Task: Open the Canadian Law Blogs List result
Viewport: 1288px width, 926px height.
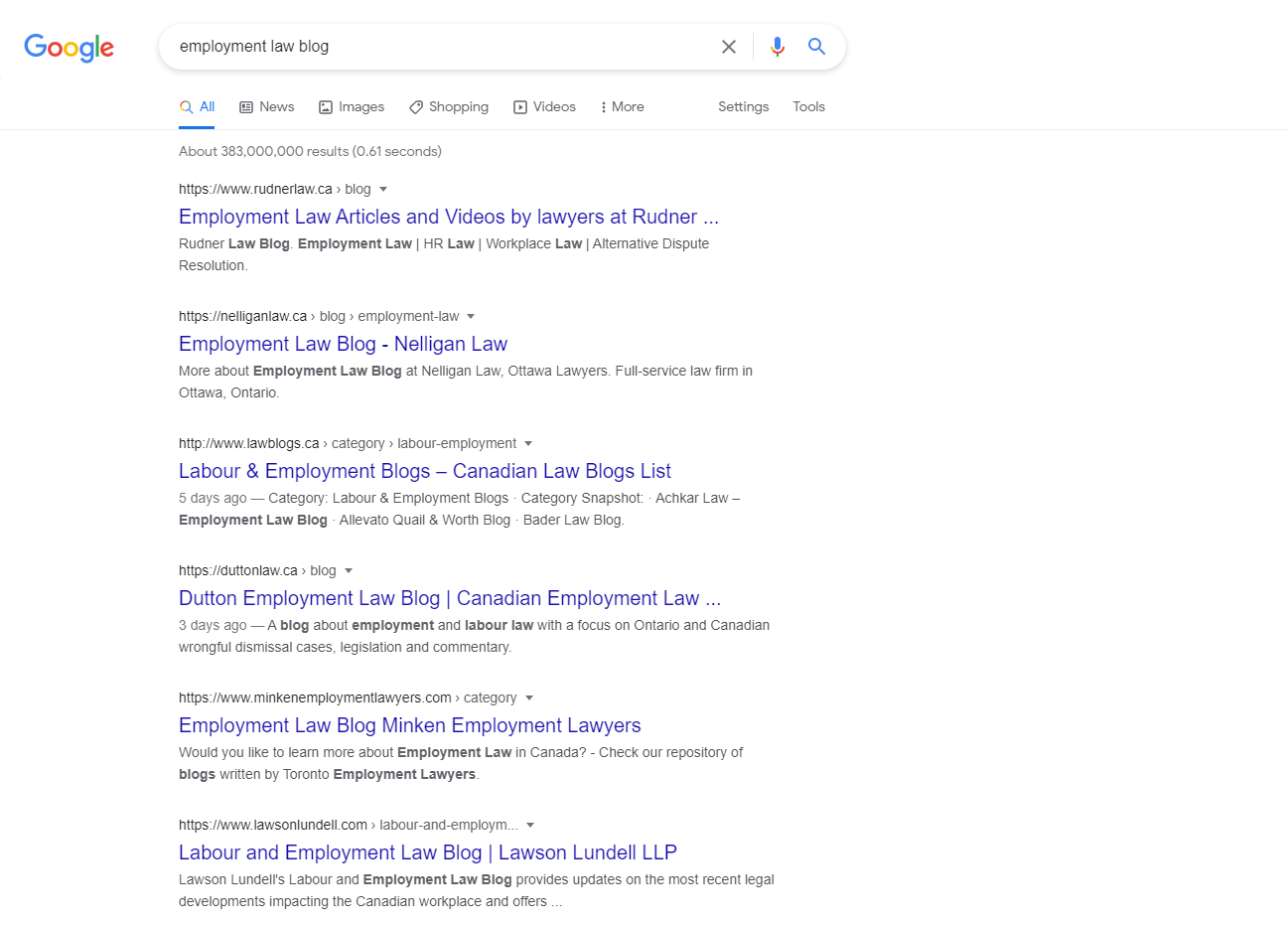Action: tap(424, 471)
